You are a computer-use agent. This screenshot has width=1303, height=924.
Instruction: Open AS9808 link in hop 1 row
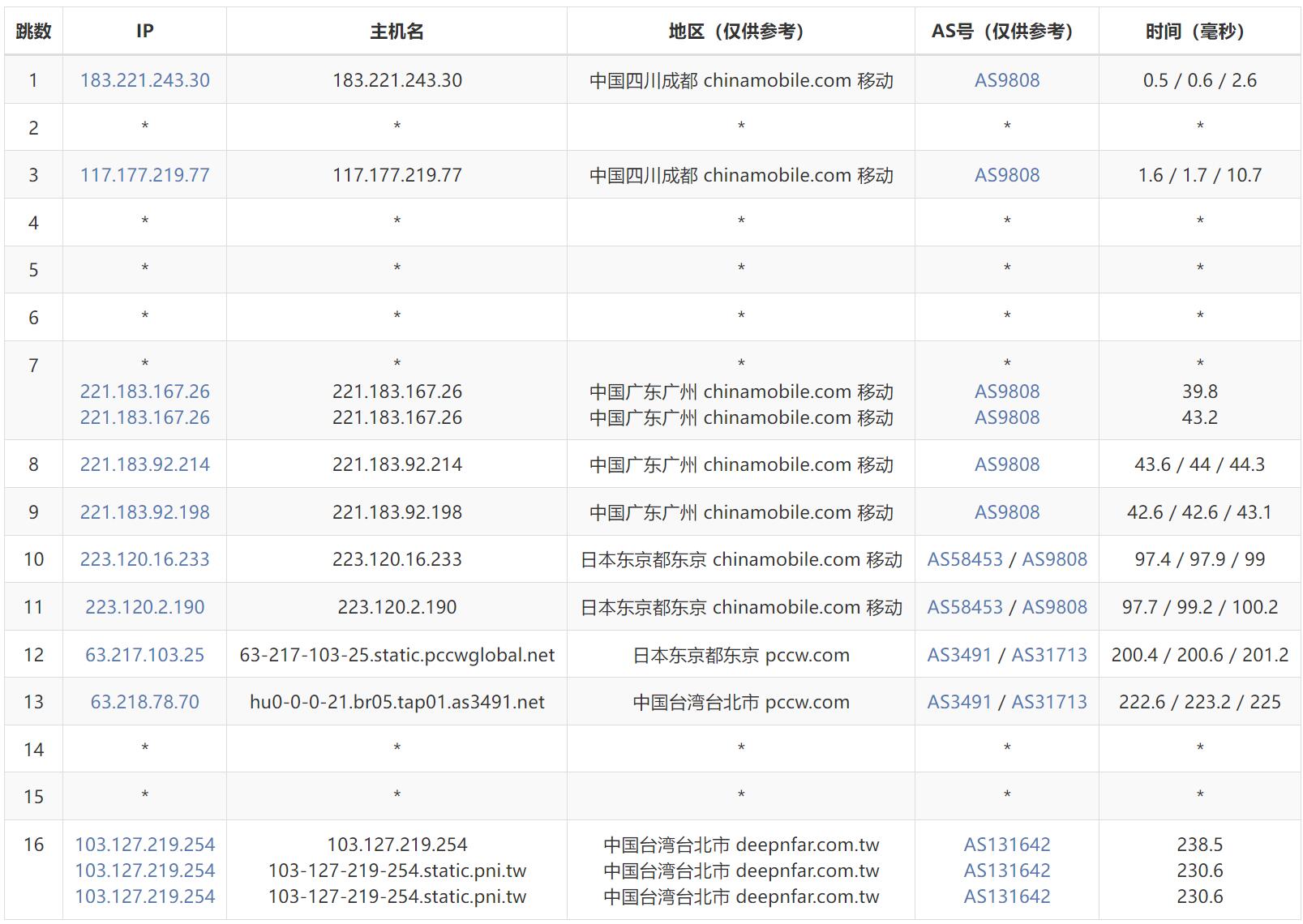point(1007,80)
